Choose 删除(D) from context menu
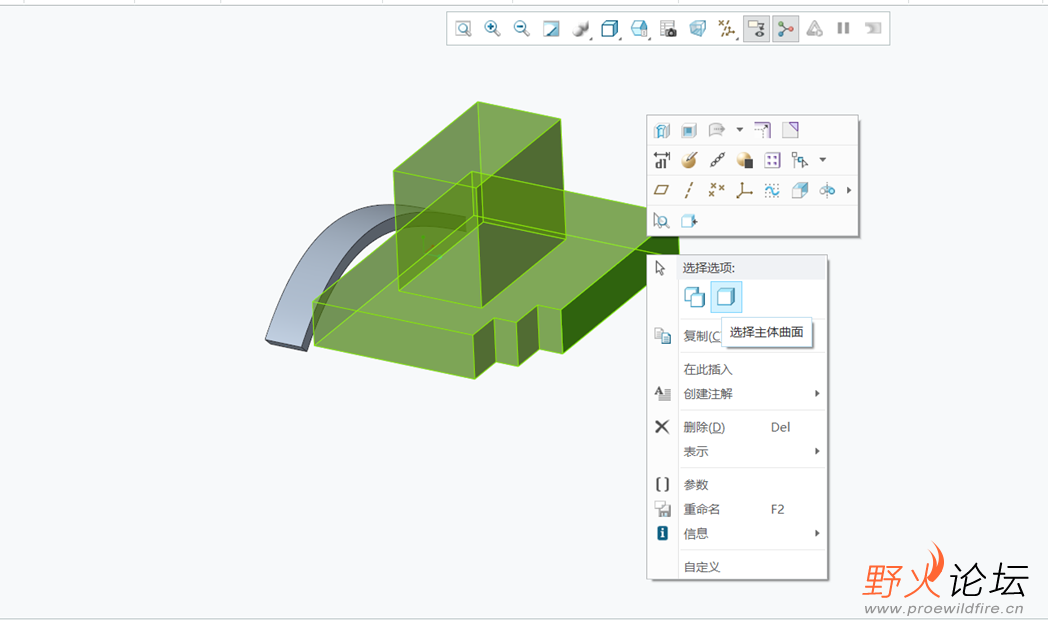1048x625 pixels. [704, 427]
